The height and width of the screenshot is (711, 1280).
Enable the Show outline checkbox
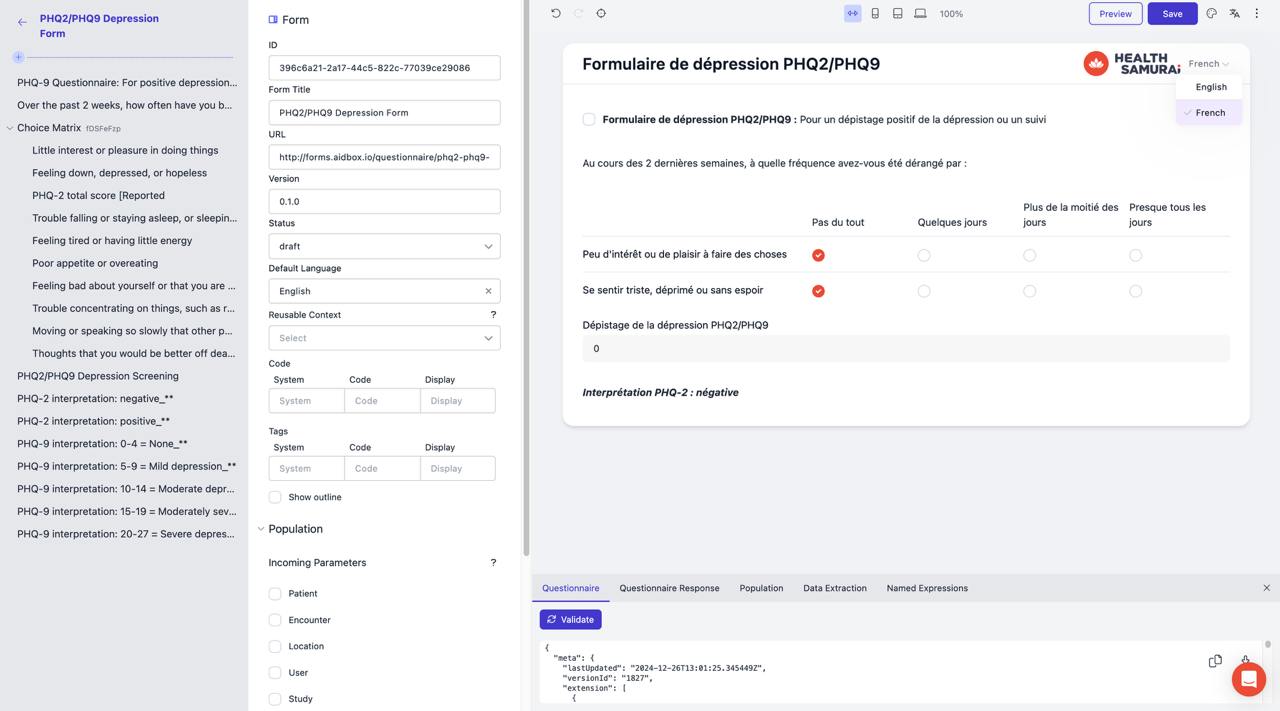coord(275,497)
